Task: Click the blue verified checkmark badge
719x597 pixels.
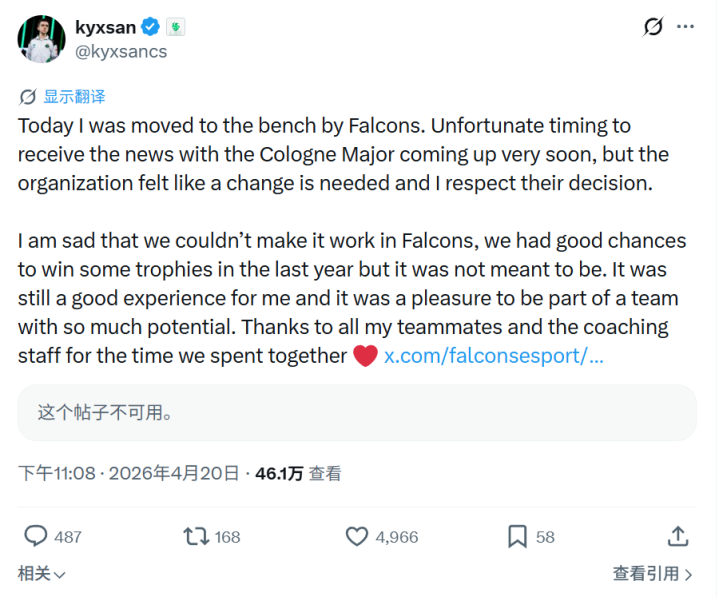Action: (x=152, y=27)
